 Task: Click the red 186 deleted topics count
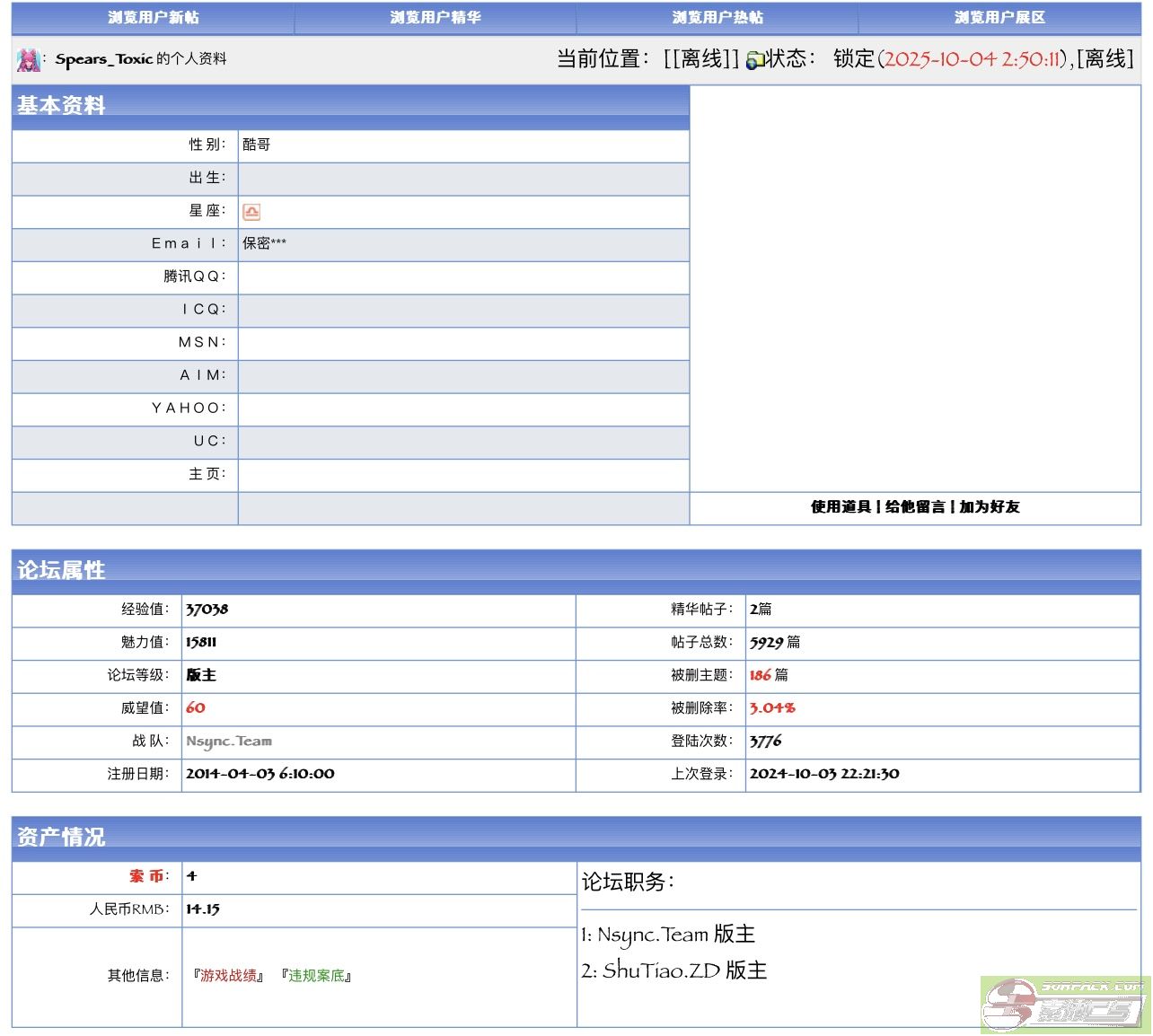point(760,675)
